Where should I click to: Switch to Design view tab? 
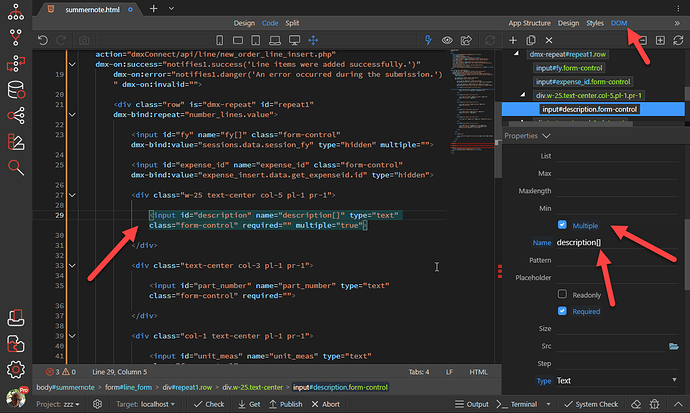(x=244, y=23)
